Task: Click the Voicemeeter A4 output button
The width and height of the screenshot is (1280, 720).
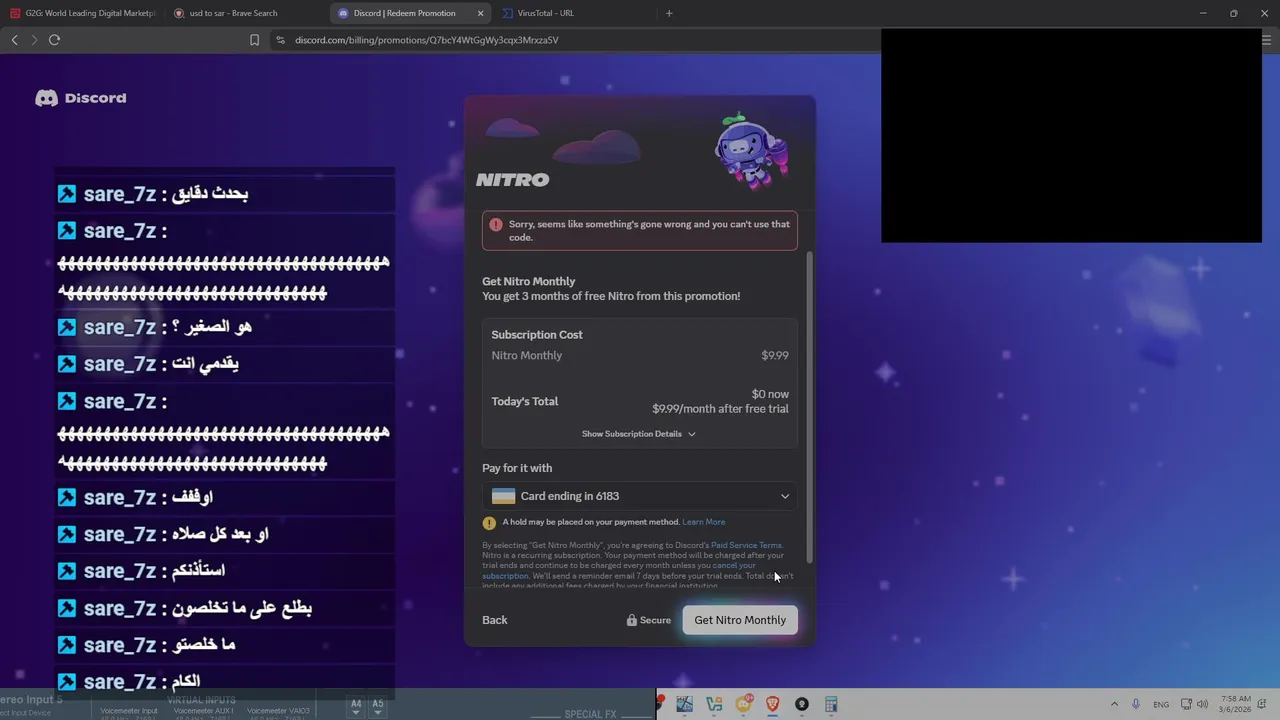Action: click(x=356, y=705)
